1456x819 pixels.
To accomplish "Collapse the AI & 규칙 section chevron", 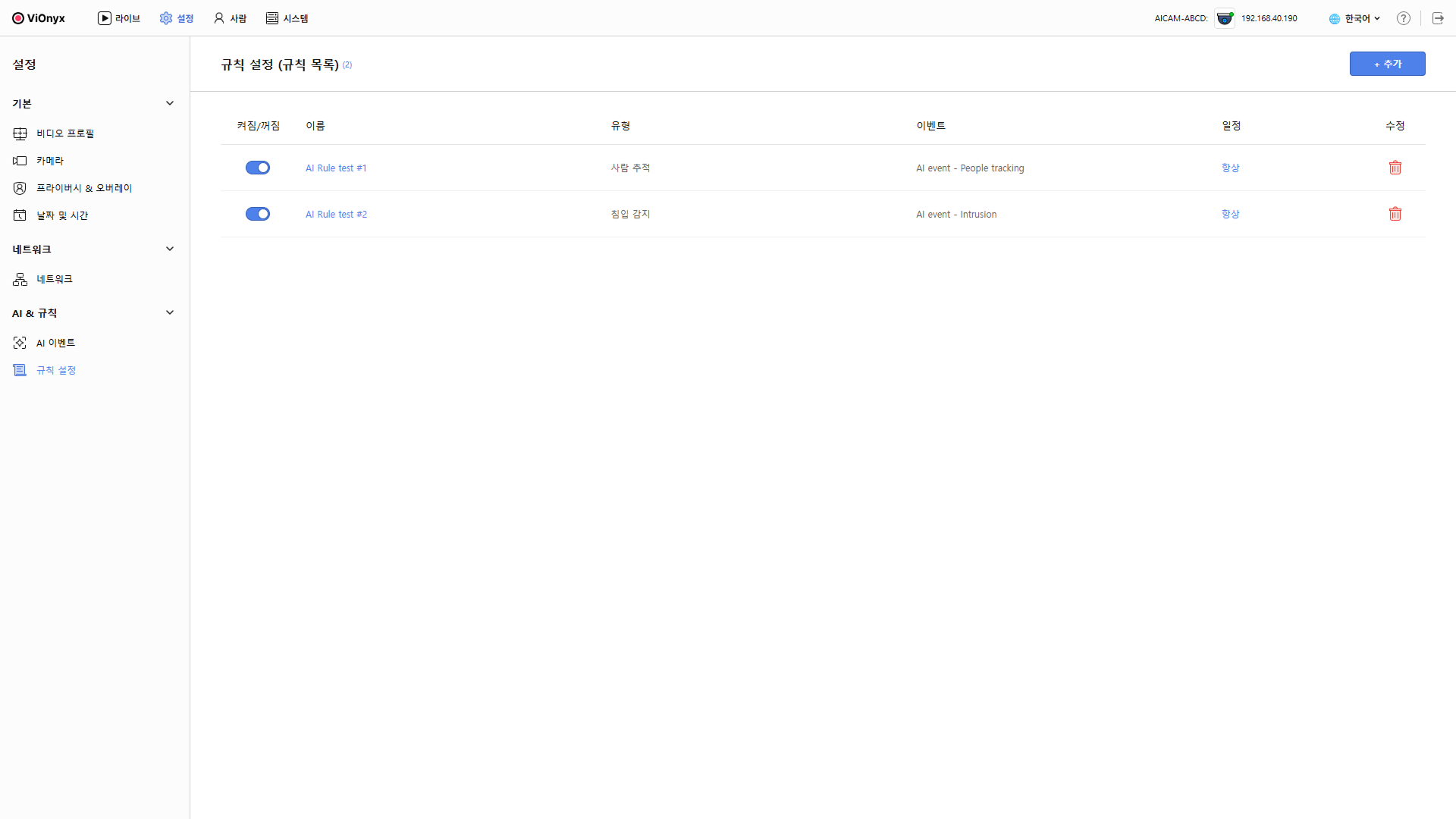I will 170,312.
